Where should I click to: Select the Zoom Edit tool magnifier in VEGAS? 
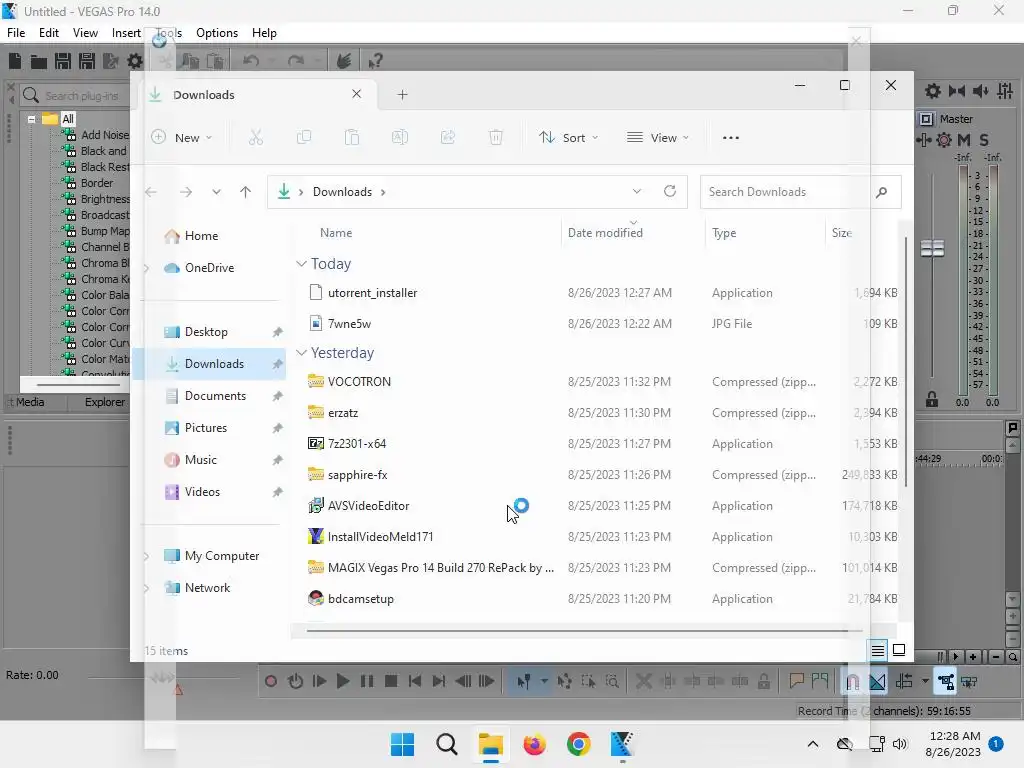pyautogui.click(x=612, y=682)
